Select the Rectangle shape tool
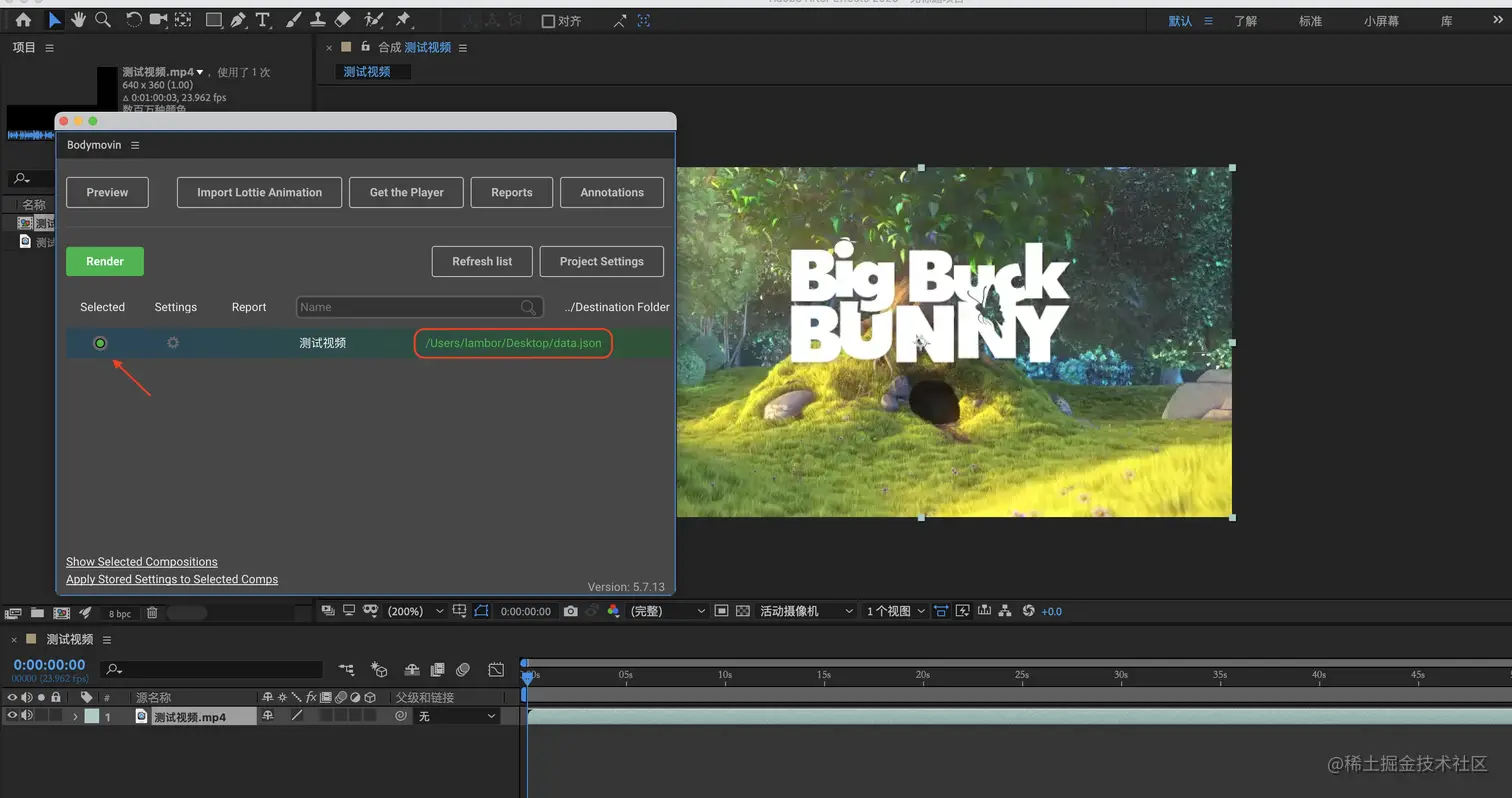 (213, 20)
